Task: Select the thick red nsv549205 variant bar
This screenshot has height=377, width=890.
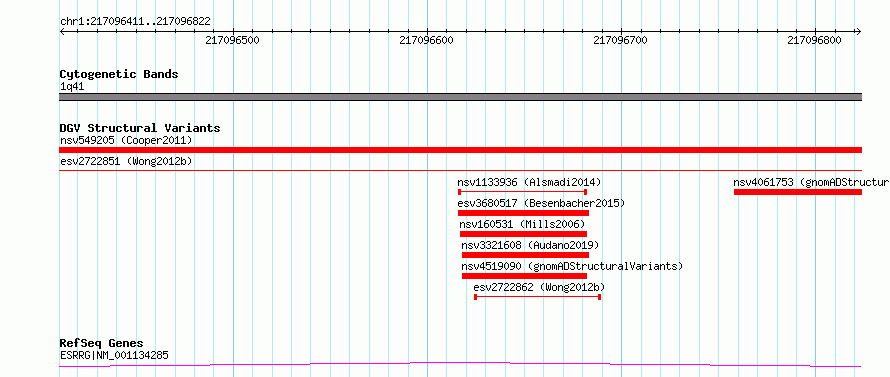Action: click(x=460, y=150)
